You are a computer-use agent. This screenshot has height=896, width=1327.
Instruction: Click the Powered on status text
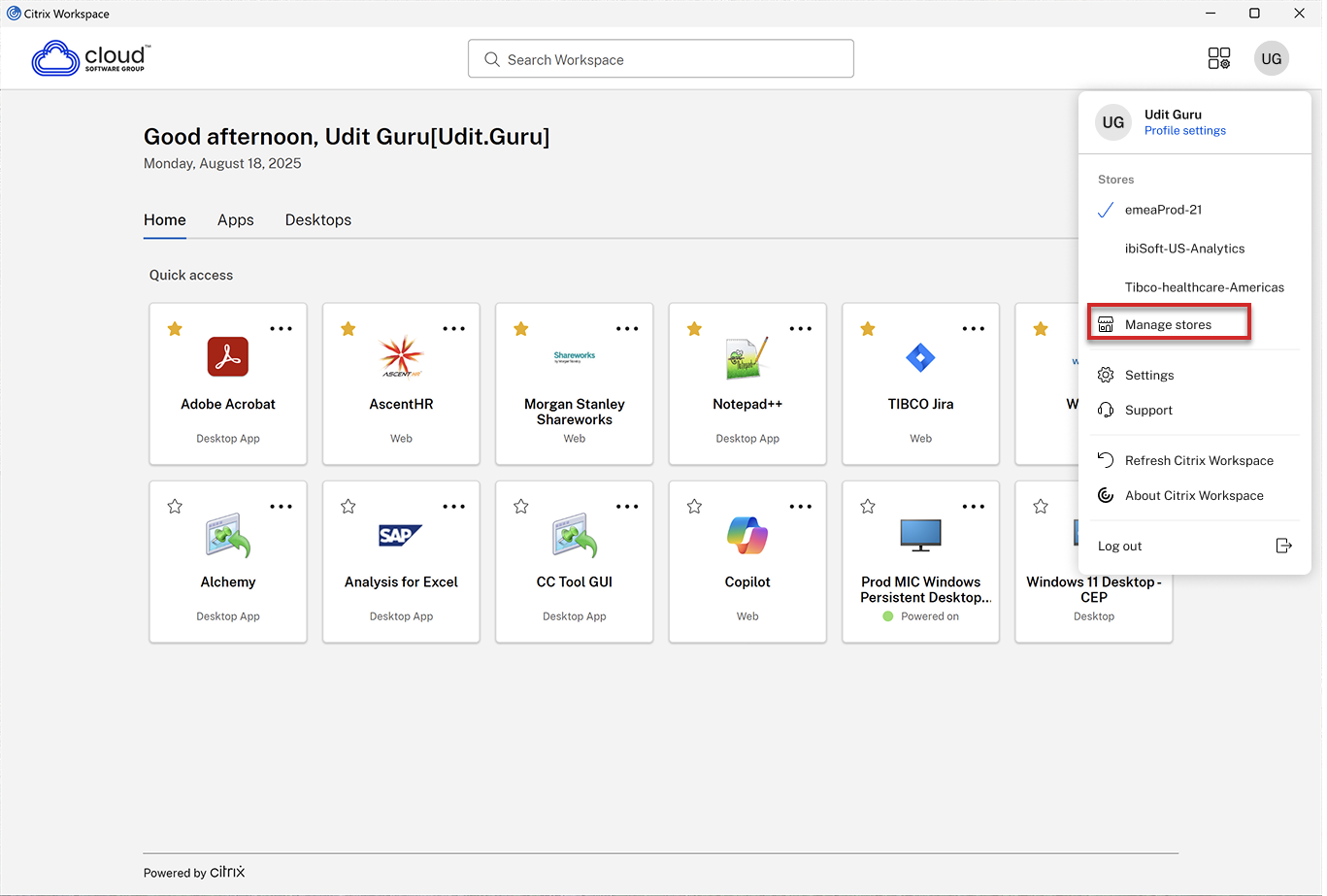pos(930,616)
